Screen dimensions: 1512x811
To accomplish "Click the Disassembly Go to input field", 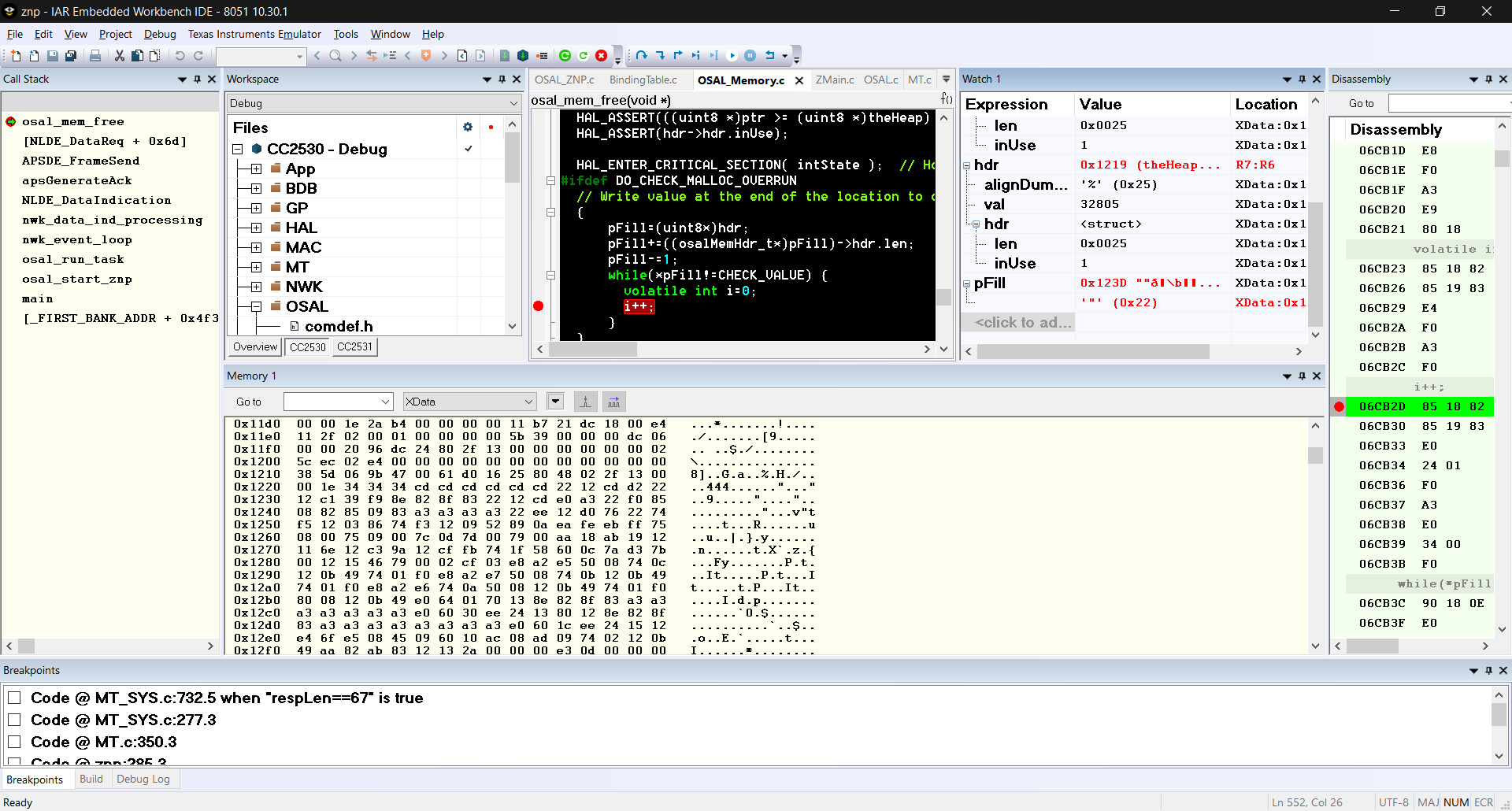I will click(x=1450, y=103).
